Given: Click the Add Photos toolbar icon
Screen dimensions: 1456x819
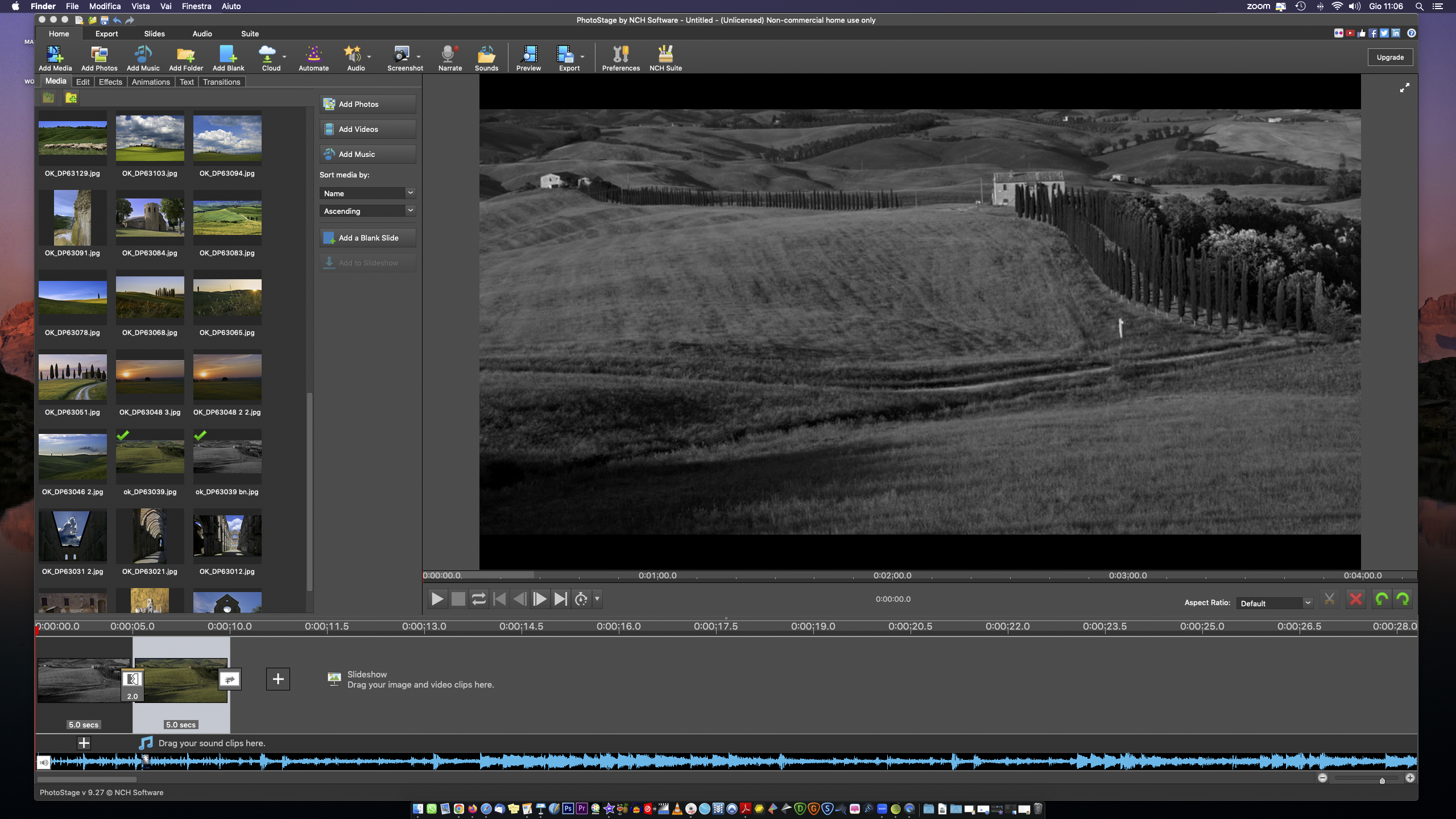Looking at the screenshot, I should [x=99, y=57].
